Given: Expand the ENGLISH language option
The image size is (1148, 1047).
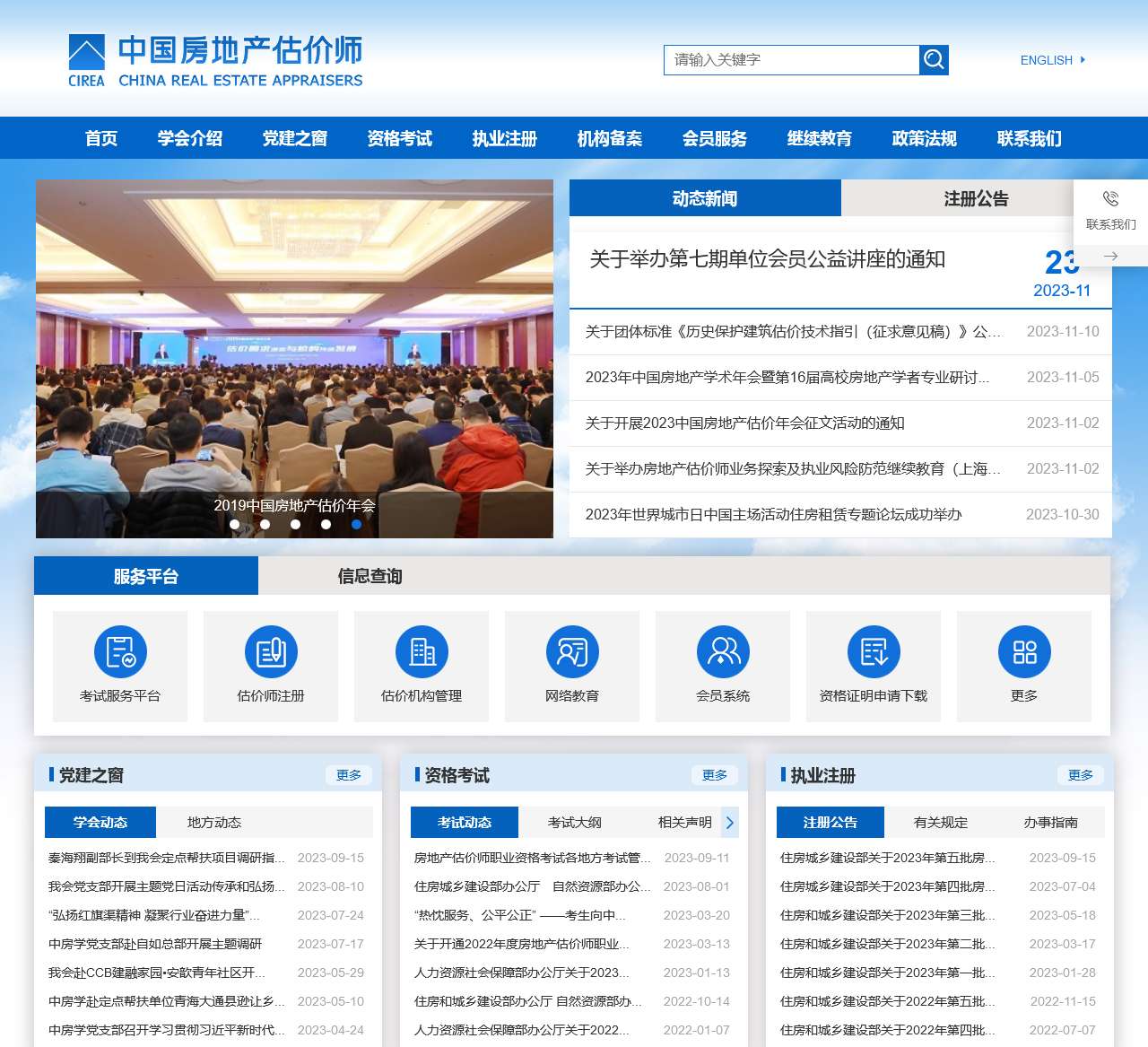Looking at the screenshot, I should click(x=1051, y=60).
